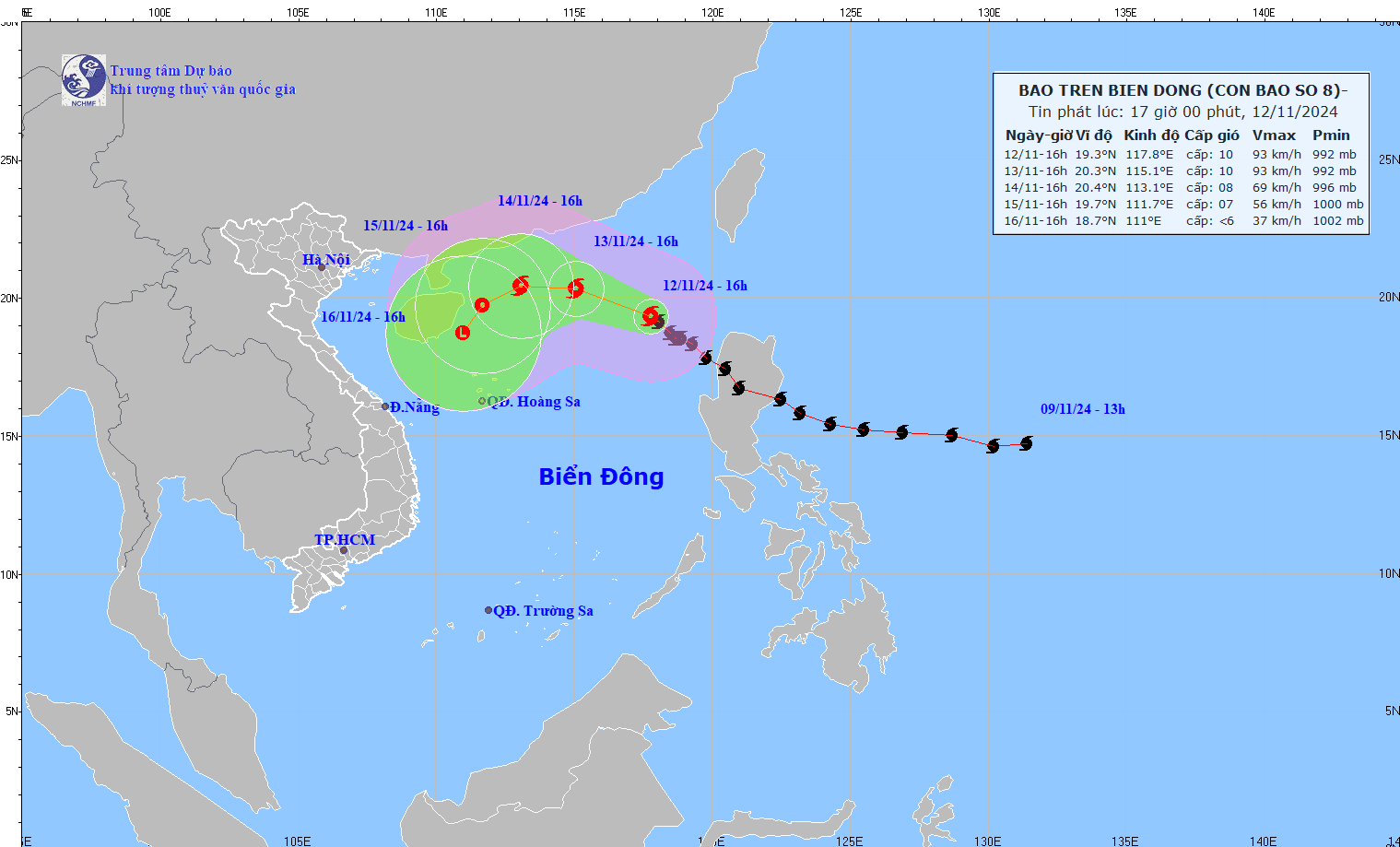Select the Đà Nẵng city marker dot

tap(385, 406)
